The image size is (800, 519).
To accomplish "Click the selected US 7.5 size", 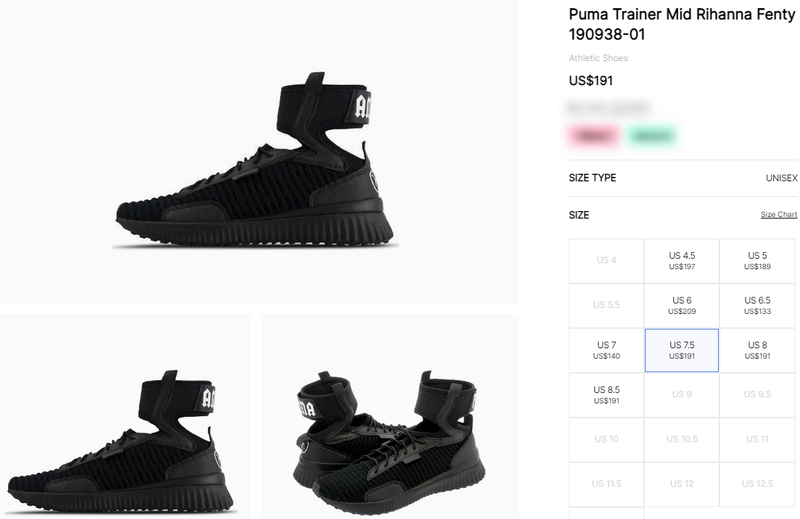I will [x=682, y=350].
